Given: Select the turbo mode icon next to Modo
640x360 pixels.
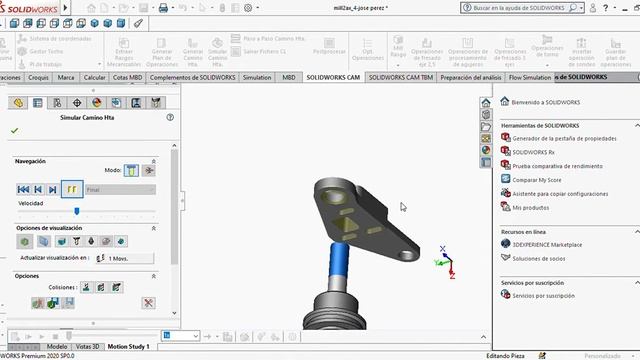Looking at the screenshot, I should pos(149,170).
